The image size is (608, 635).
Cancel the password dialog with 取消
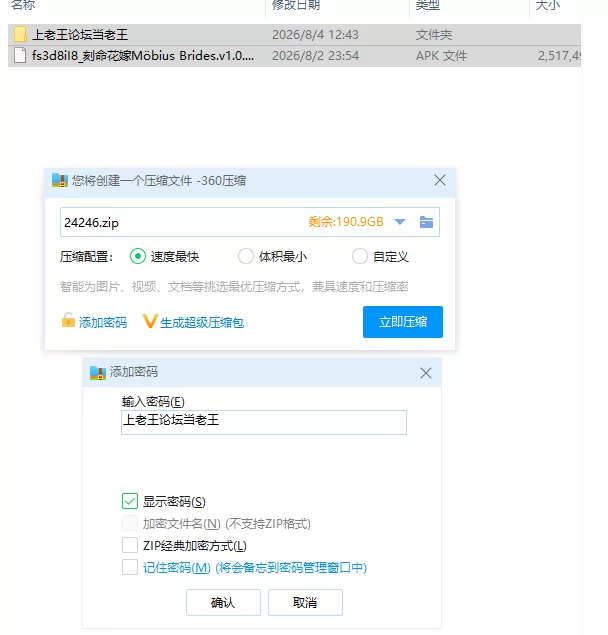click(x=305, y=603)
